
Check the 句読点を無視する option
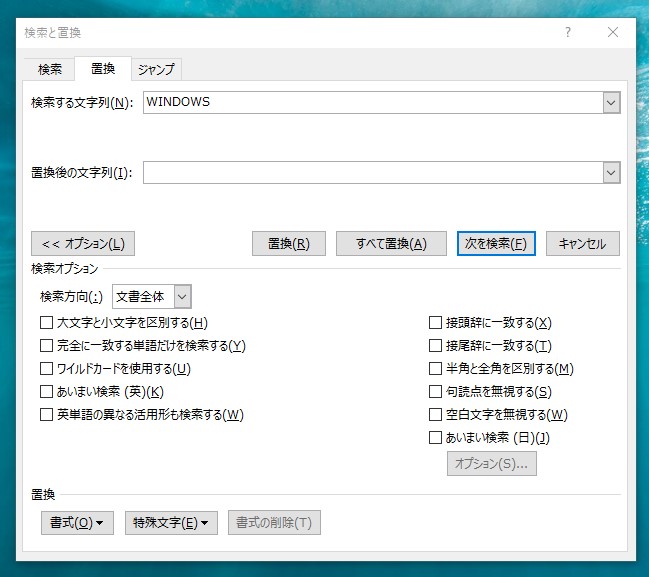(435, 392)
